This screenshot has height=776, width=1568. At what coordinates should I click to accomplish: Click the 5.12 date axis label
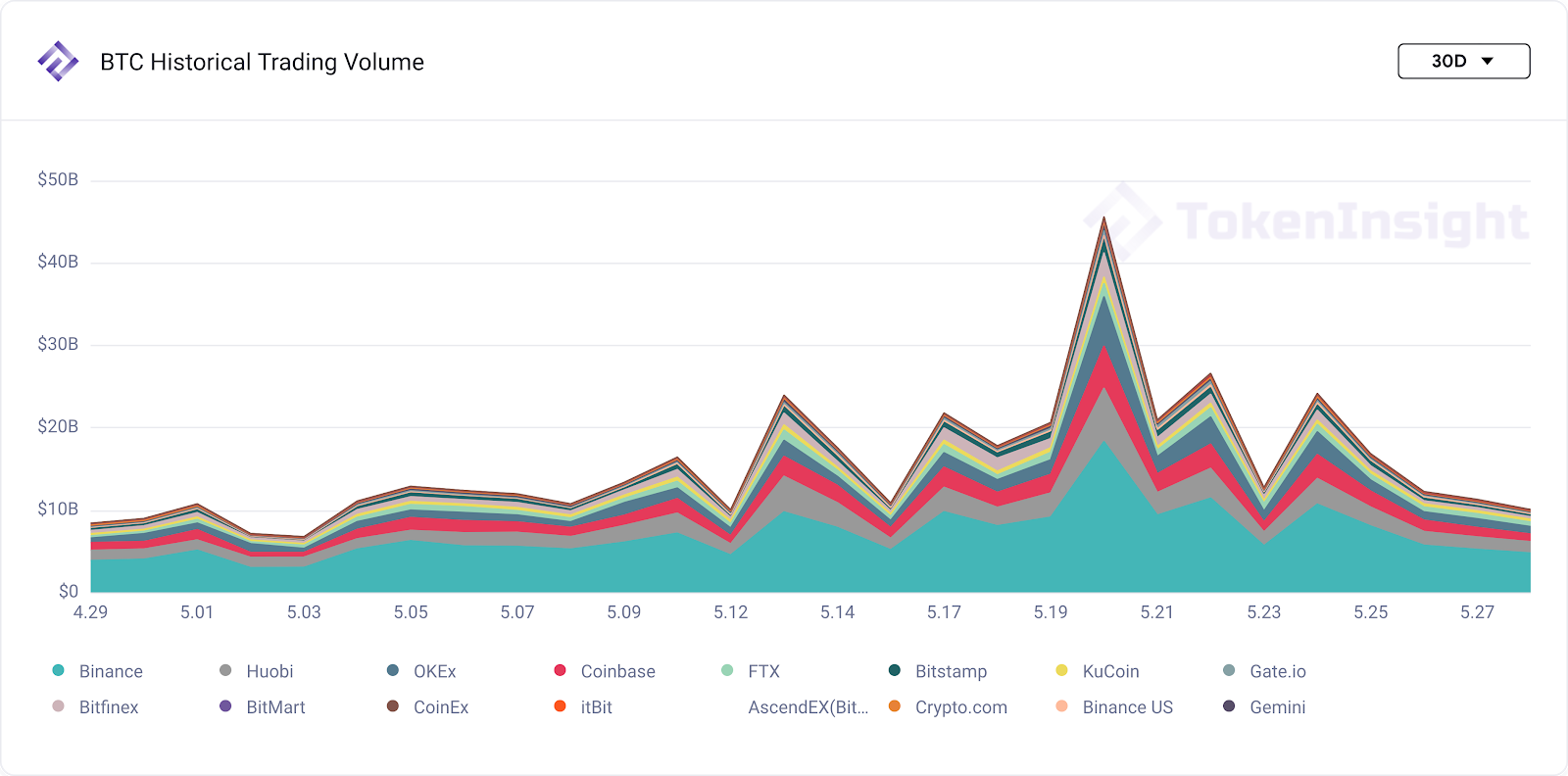point(731,612)
